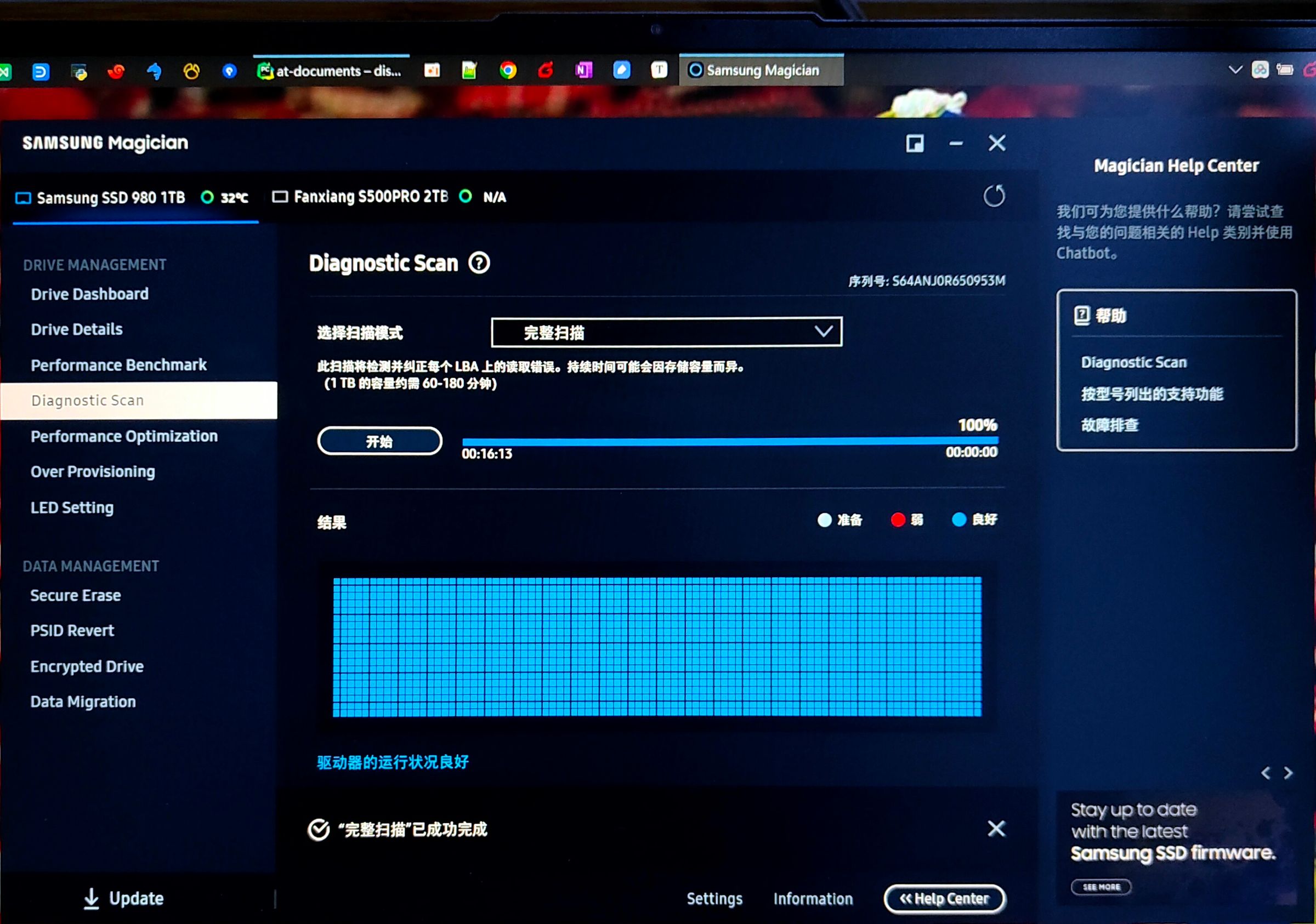Select the Samsung SSD 980 1TB tab
The height and width of the screenshot is (924, 1316).
[110, 198]
